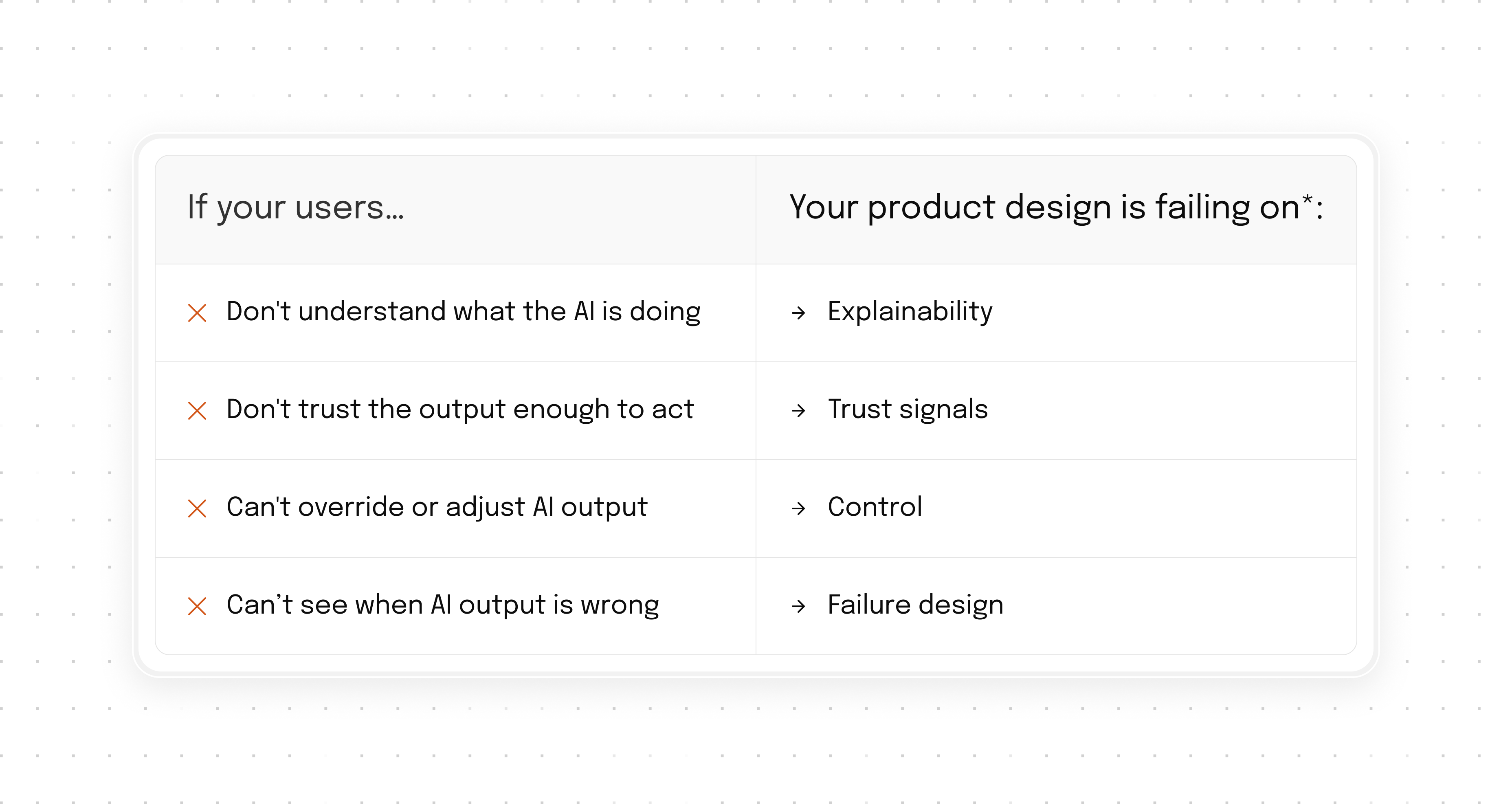
Task: Click the orange X beside 'Can't see when AI'
Action: 197,606
